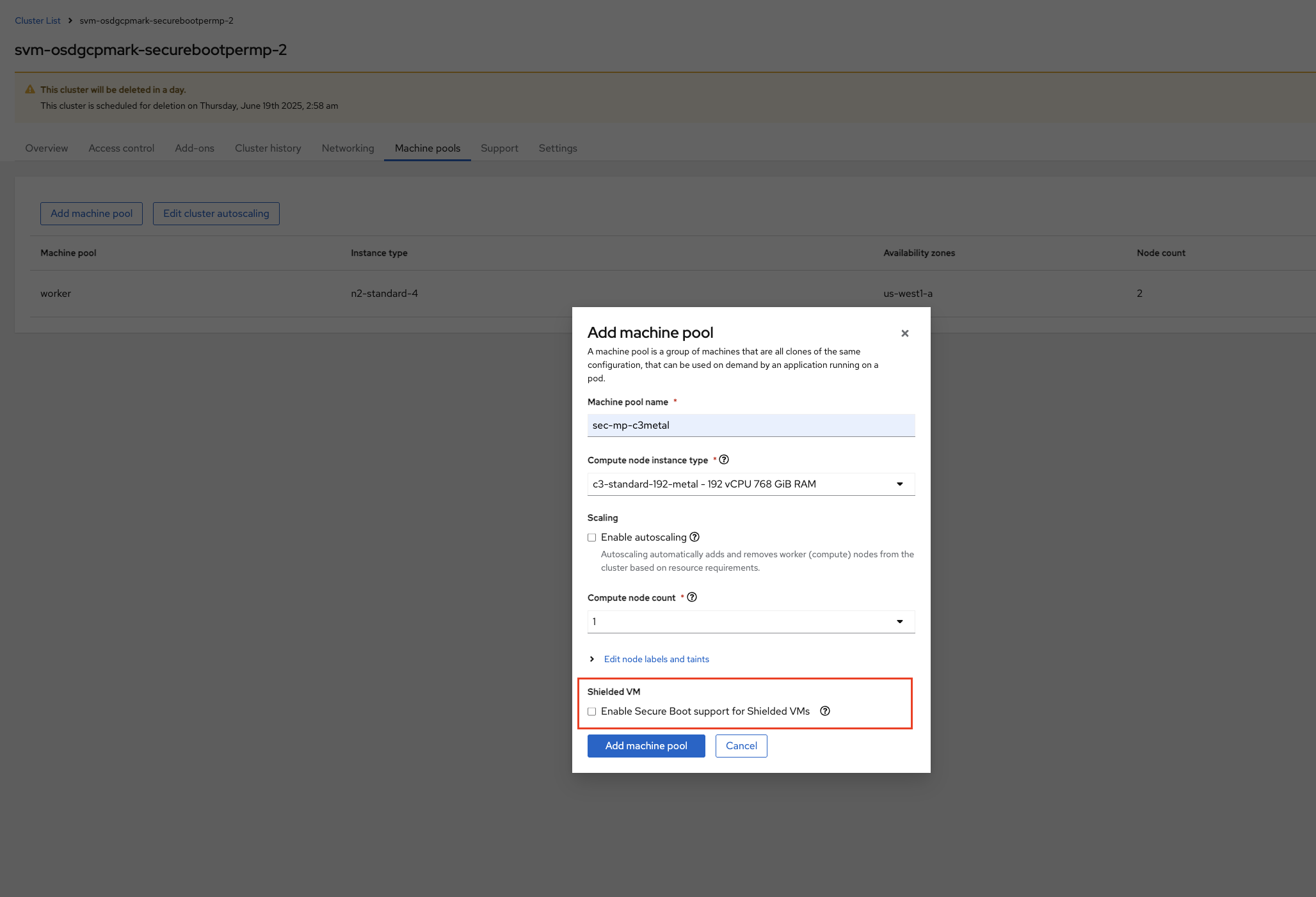Image resolution: width=1316 pixels, height=897 pixels.
Task: Follow the Cluster List breadcrumb link
Action: tap(38, 21)
